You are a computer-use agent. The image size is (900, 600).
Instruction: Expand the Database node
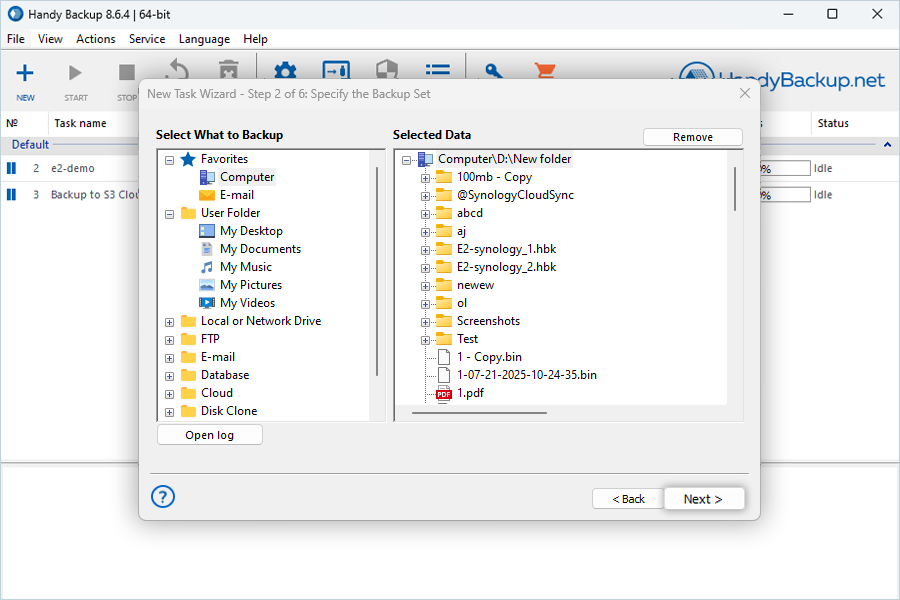pyautogui.click(x=169, y=376)
